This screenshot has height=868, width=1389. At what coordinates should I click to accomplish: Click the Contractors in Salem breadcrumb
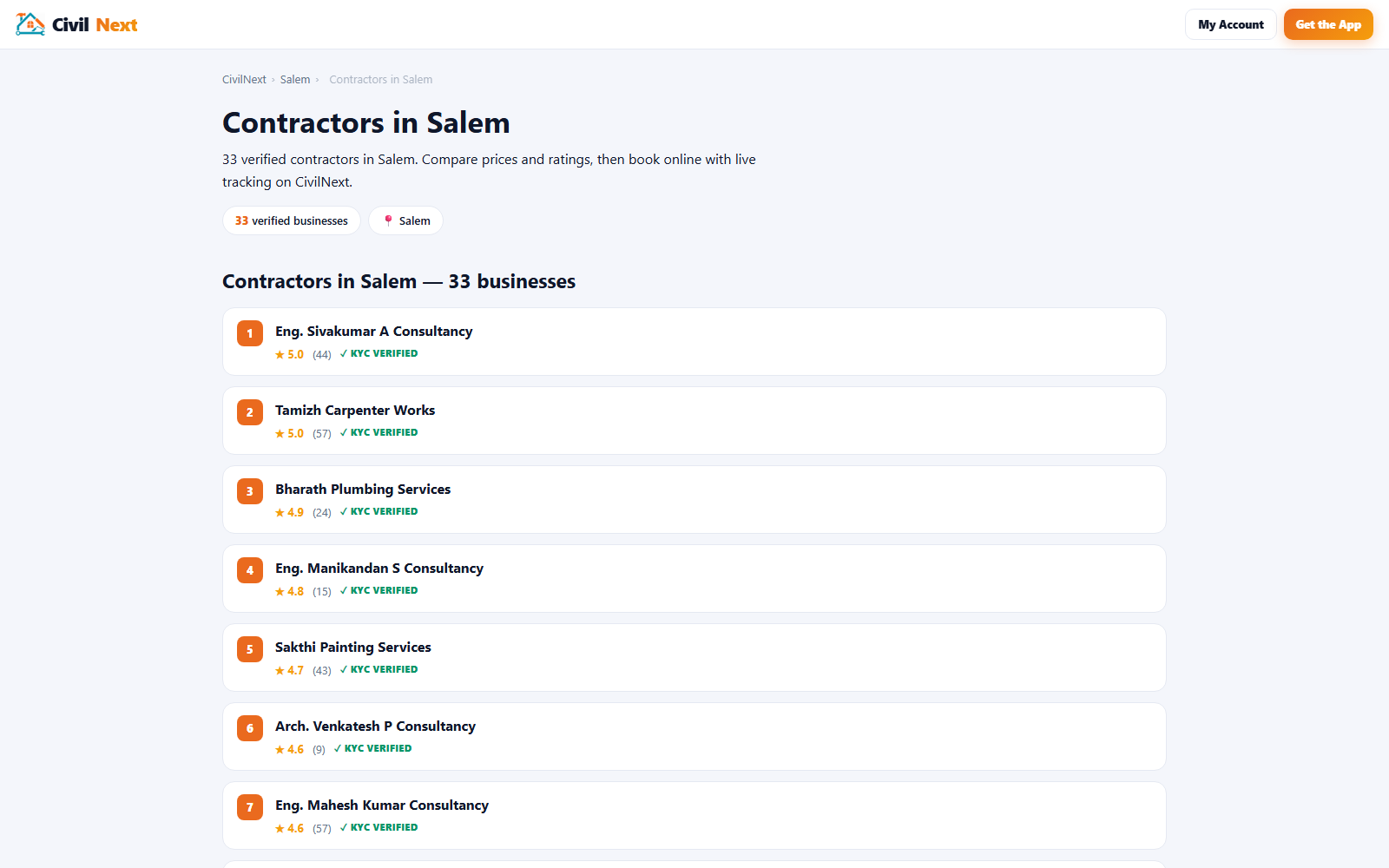pyautogui.click(x=381, y=79)
